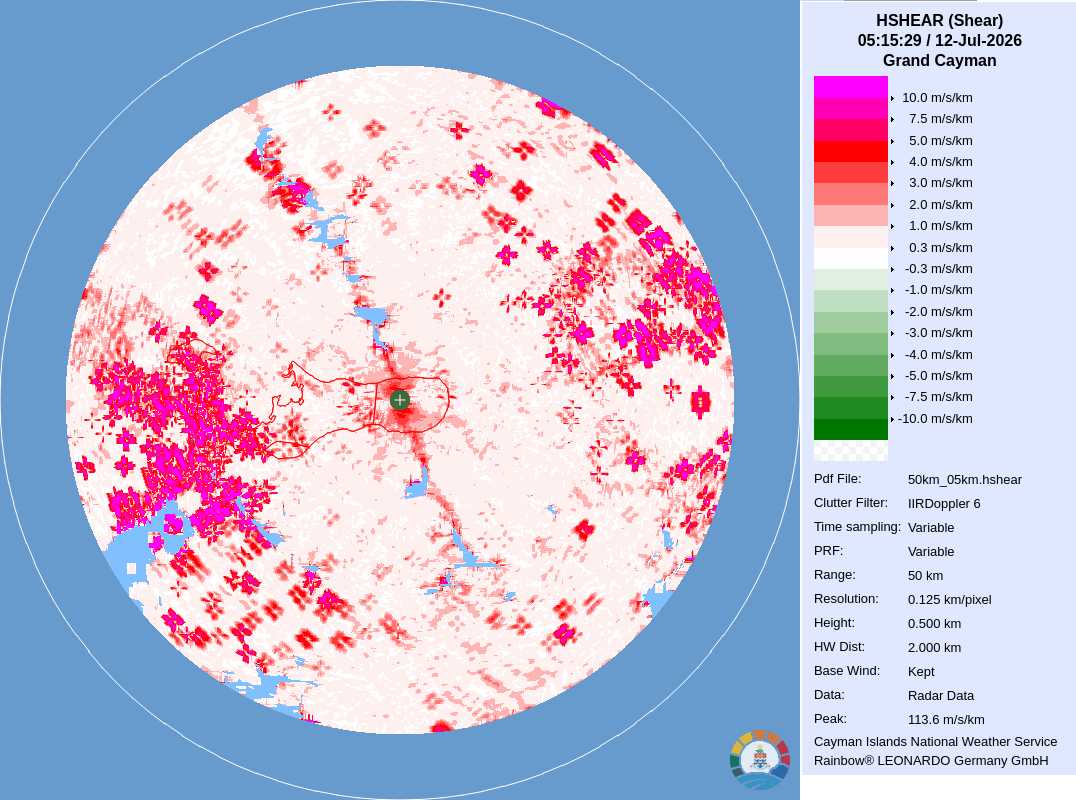1076x800 pixels.
Task: Click the Pdf File value 50km_05km.hshear
Action: (964, 480)
